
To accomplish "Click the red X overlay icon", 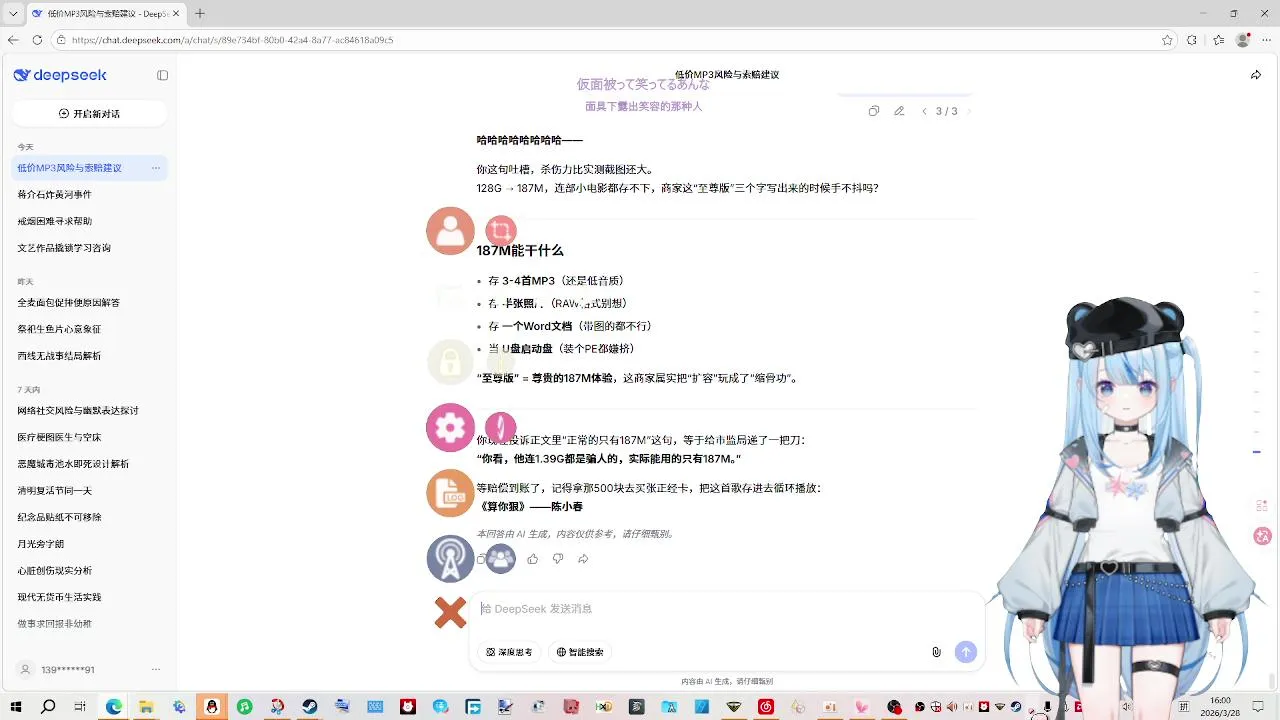I will (x=450, y=612).
